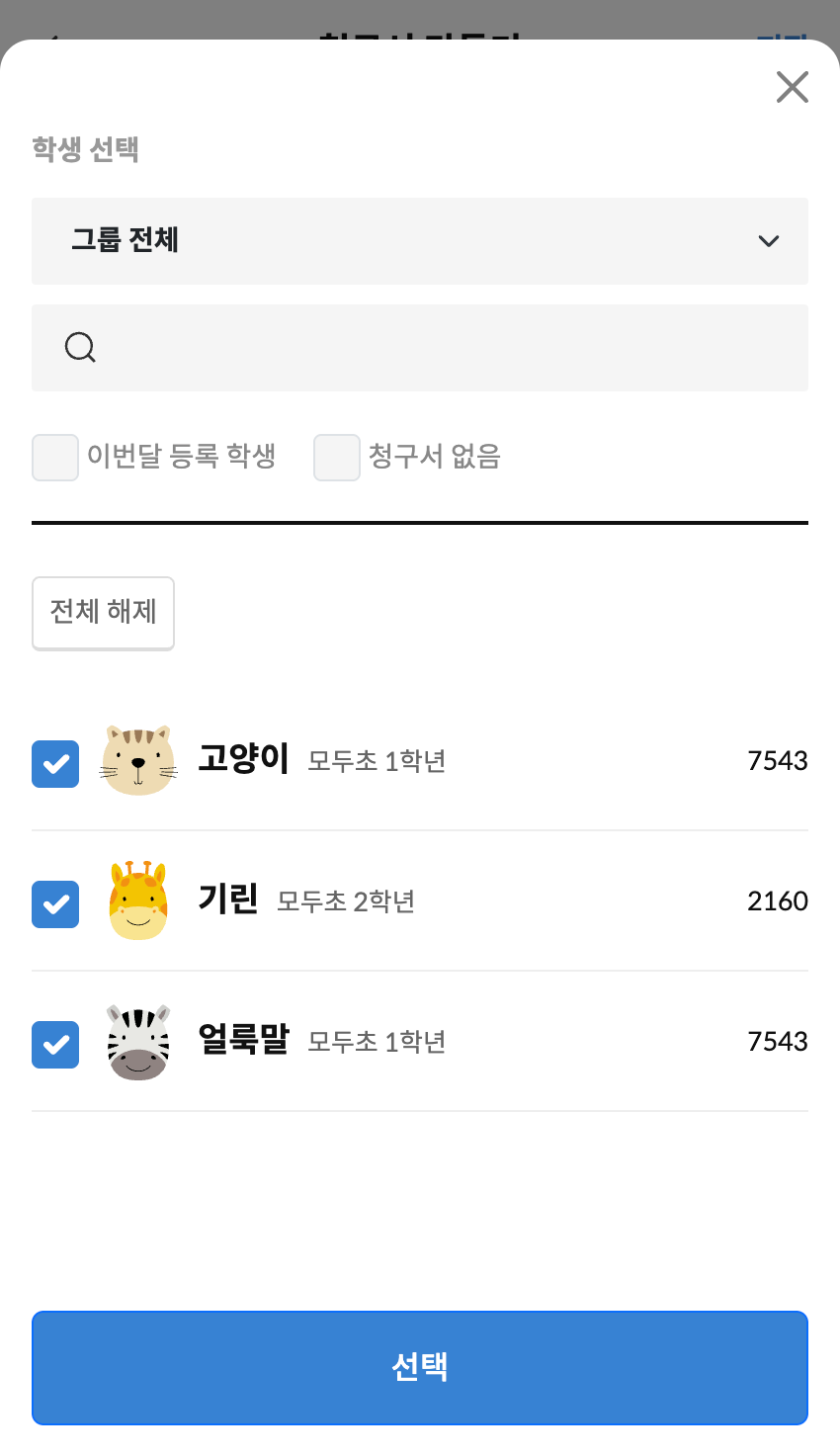Image resolution: width=840 pixels, height=1456 pixels.
Task: Close the student selection modal
Action: pyautogui.click(x=793, y=87)
